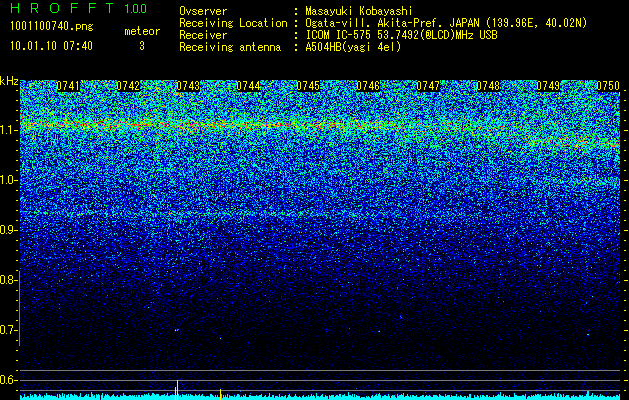629x400 pixels.
Task: Select observer name Masayuki Kobayashi
Action: click(359, 11)
